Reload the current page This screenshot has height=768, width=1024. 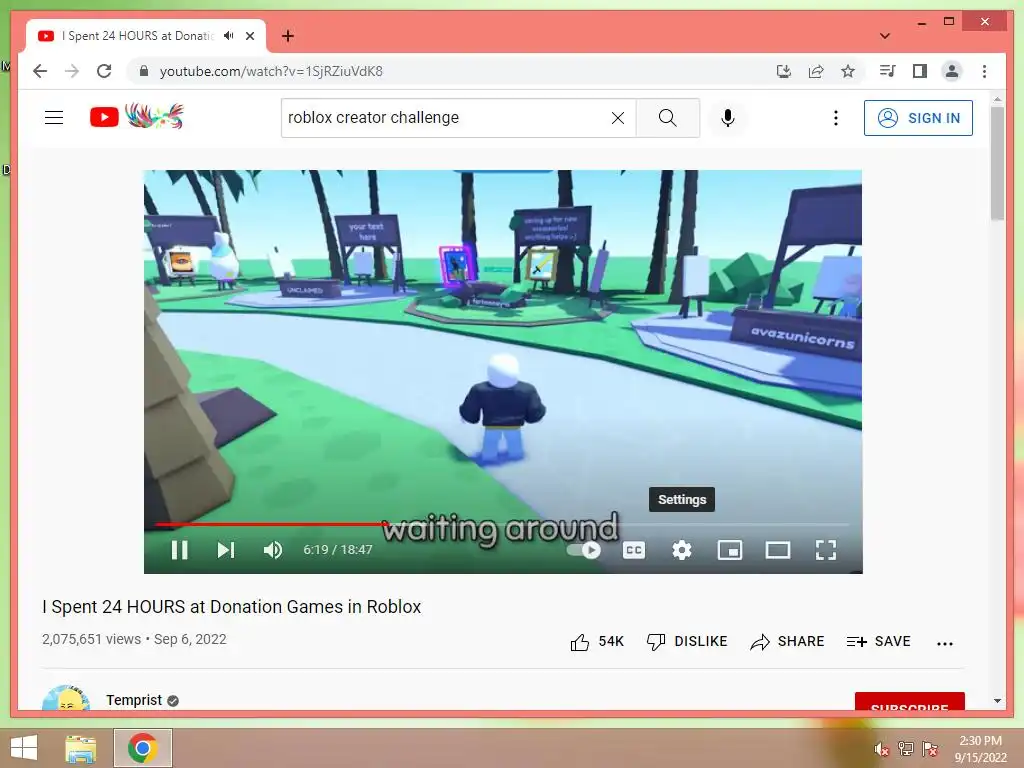[104, 71]
